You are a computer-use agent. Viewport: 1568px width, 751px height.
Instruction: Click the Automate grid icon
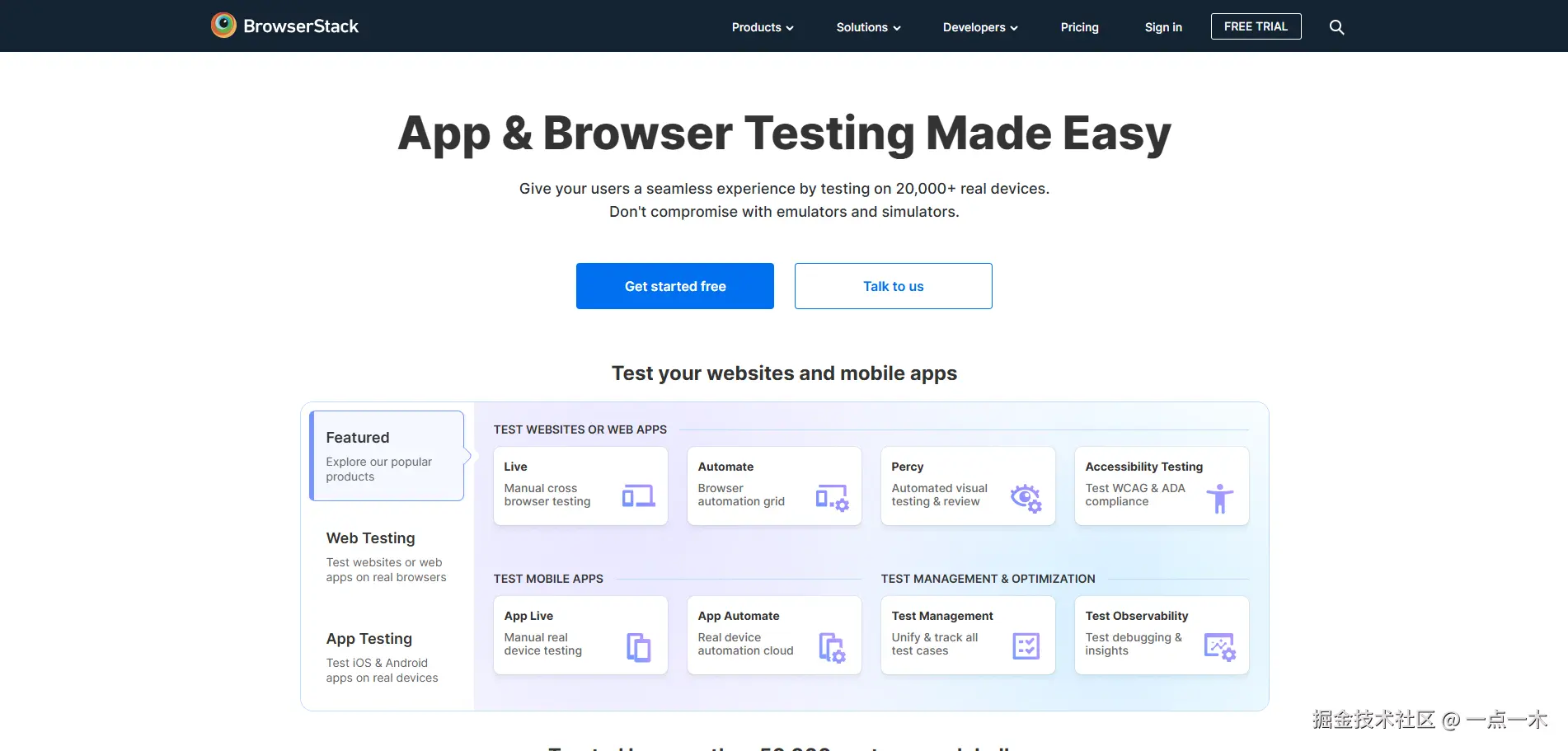(832, 497)
